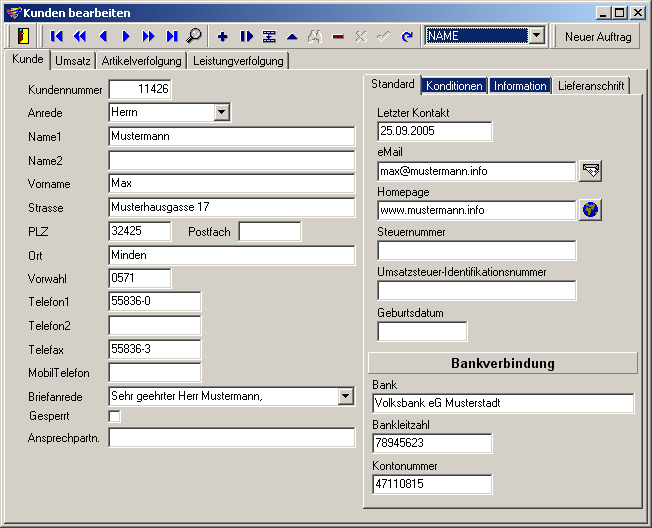Click the Postfach field
652x528 pixels.
(270, 231)
